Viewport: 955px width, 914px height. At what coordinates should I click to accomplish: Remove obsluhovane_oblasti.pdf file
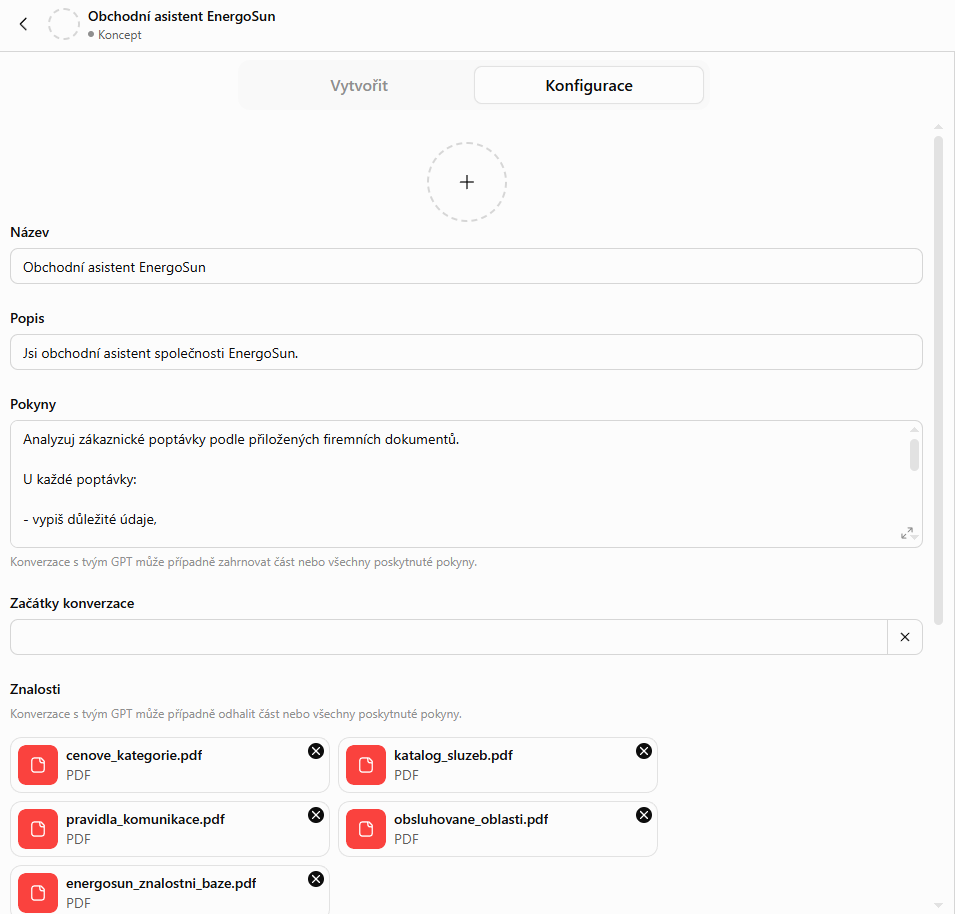coord(644,815)
